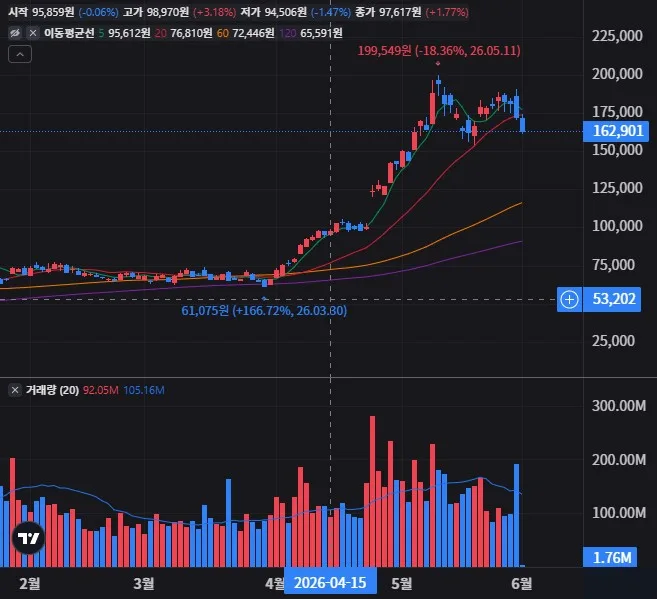Click the 저가 94,506원 low price
Image resolution: width=657 pixels, height=599 pixels.
pos(273,12)
